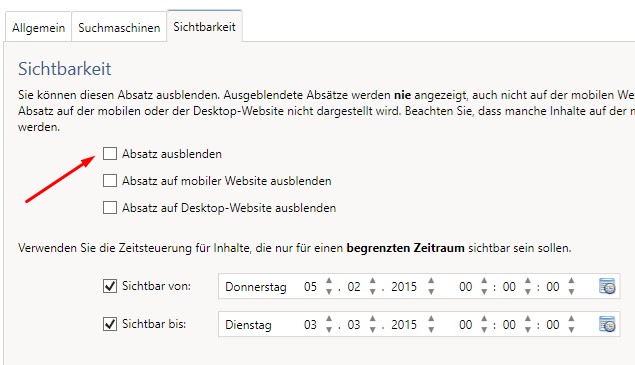Open calendar picker for Sichtbar von
Screen dimensions: 635x365
[607, 286]
